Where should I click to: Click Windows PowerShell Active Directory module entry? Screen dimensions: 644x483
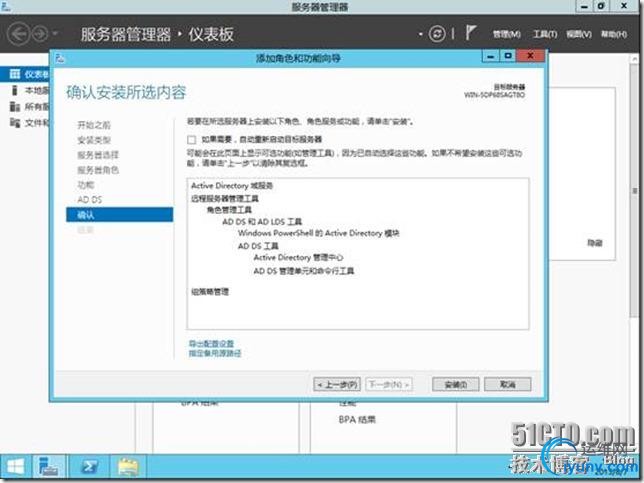tap(319, 233)
